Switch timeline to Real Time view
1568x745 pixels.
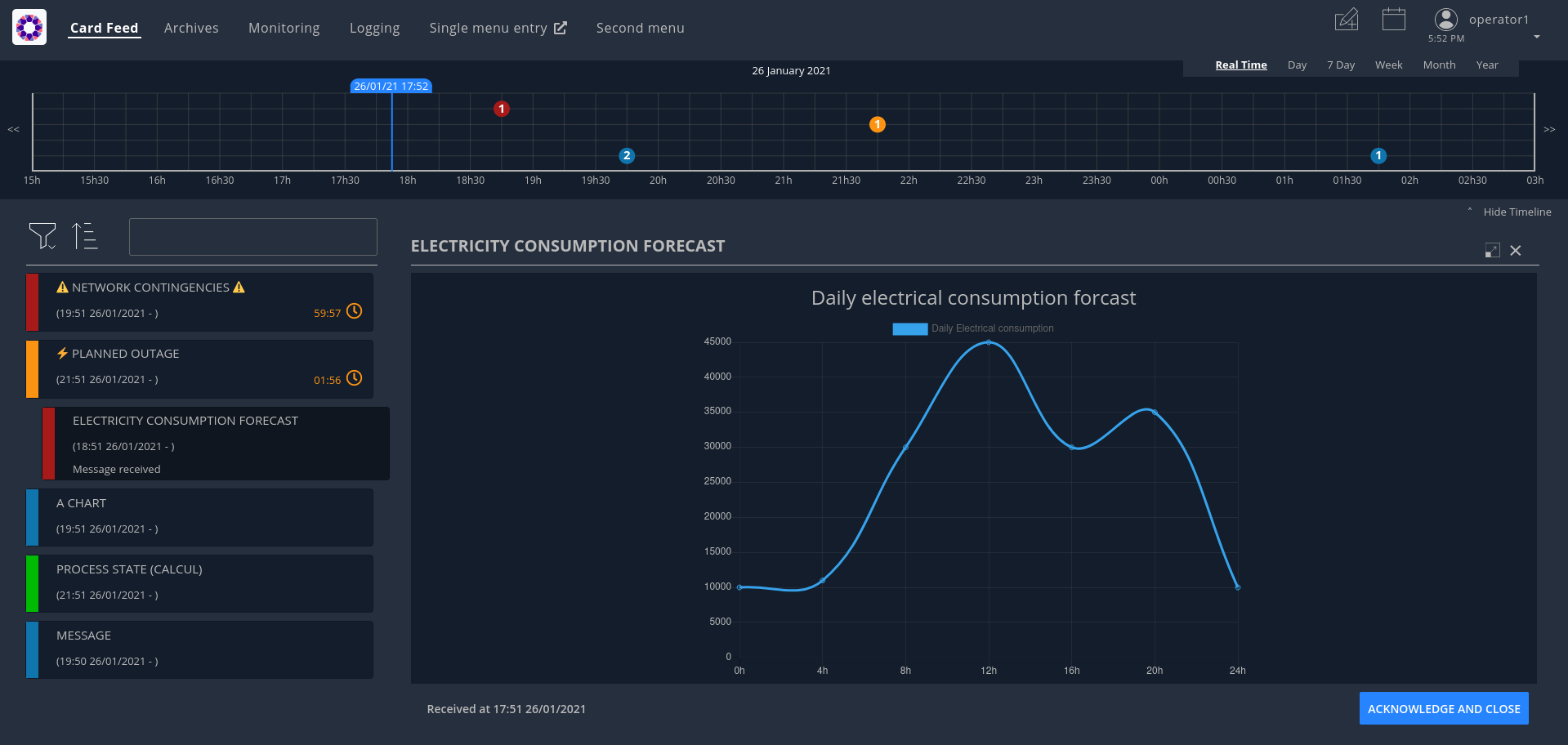(1240, 65)
